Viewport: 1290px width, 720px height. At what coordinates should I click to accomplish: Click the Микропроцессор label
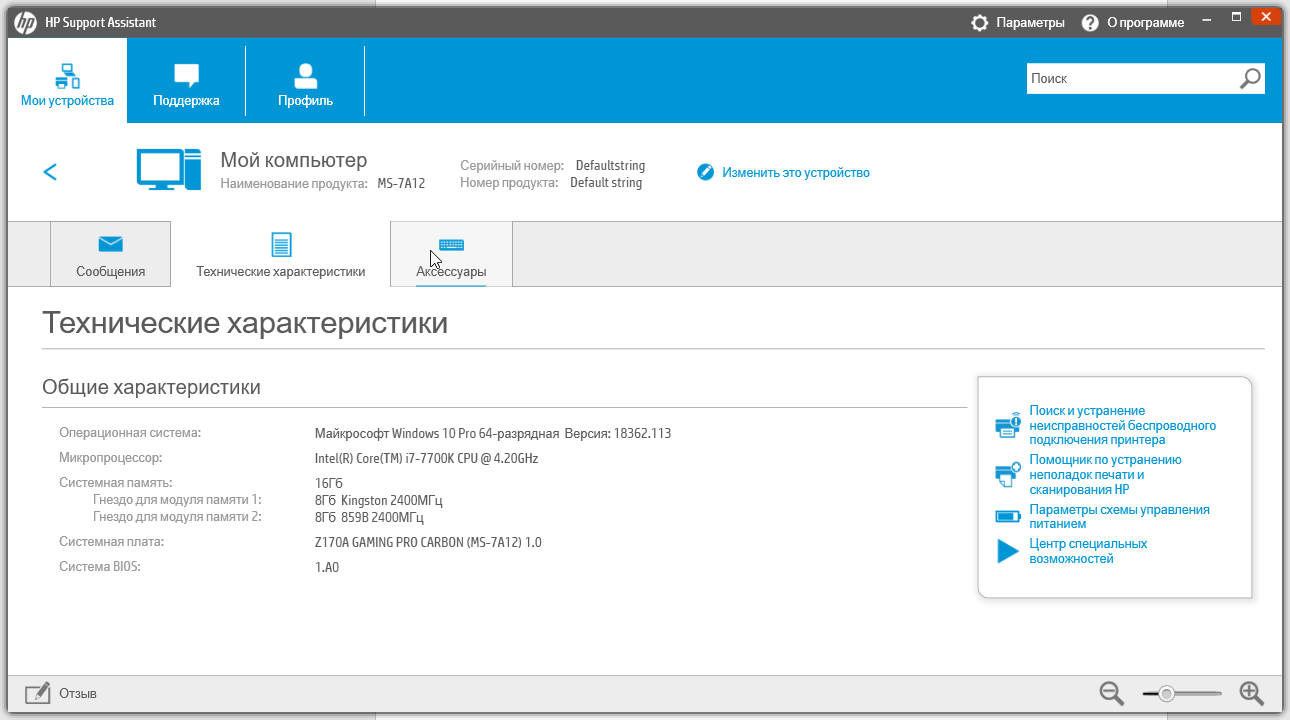110,458
